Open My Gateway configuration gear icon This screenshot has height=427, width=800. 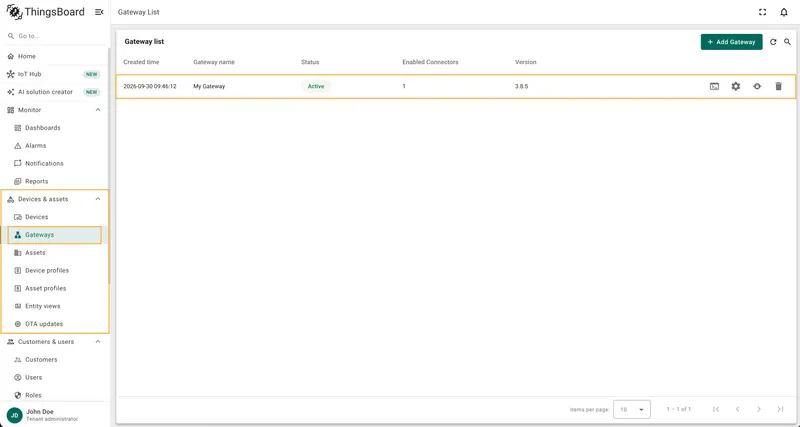click(736, 86)
